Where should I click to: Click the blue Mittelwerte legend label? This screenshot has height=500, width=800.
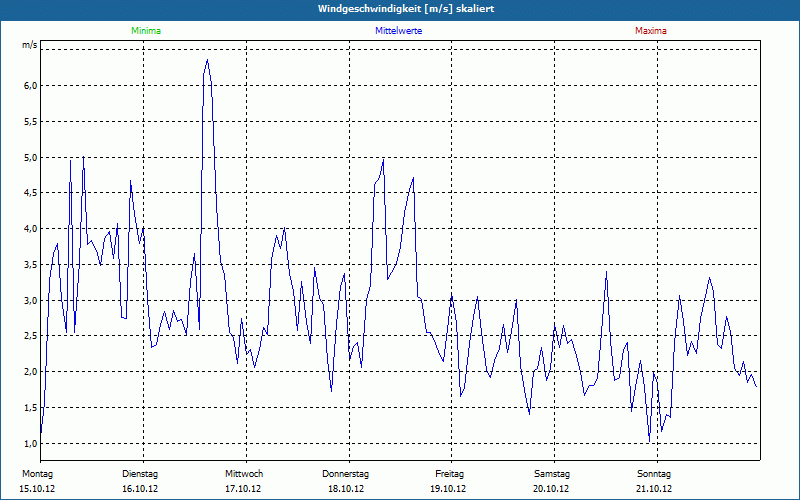(x=398, y=31)
